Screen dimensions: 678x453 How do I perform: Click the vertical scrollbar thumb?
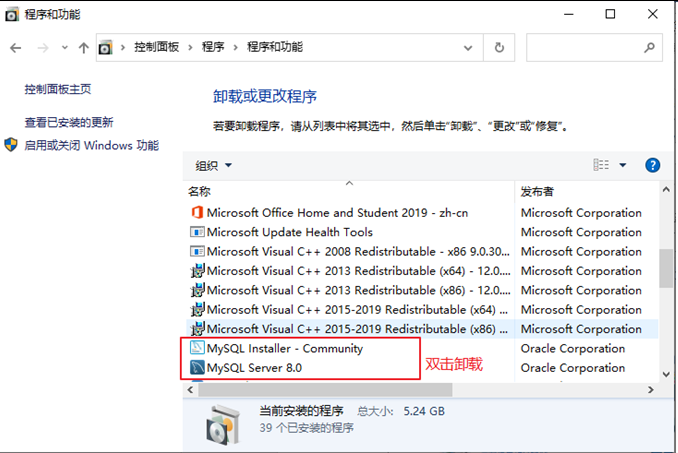click(666, 268)
